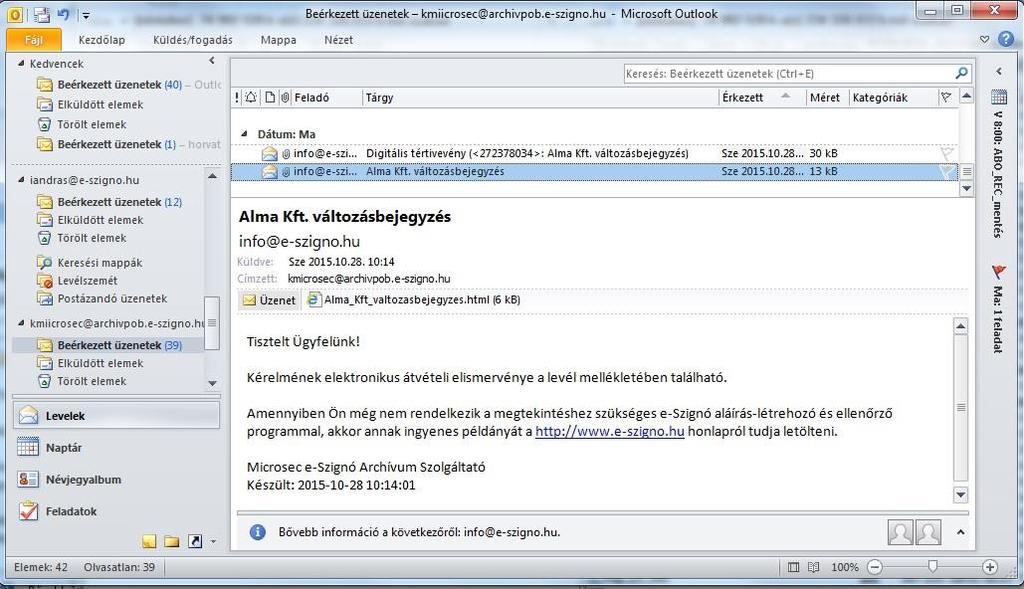Click the search magnifier icon

pyautogui.click(x=961, y=73)
